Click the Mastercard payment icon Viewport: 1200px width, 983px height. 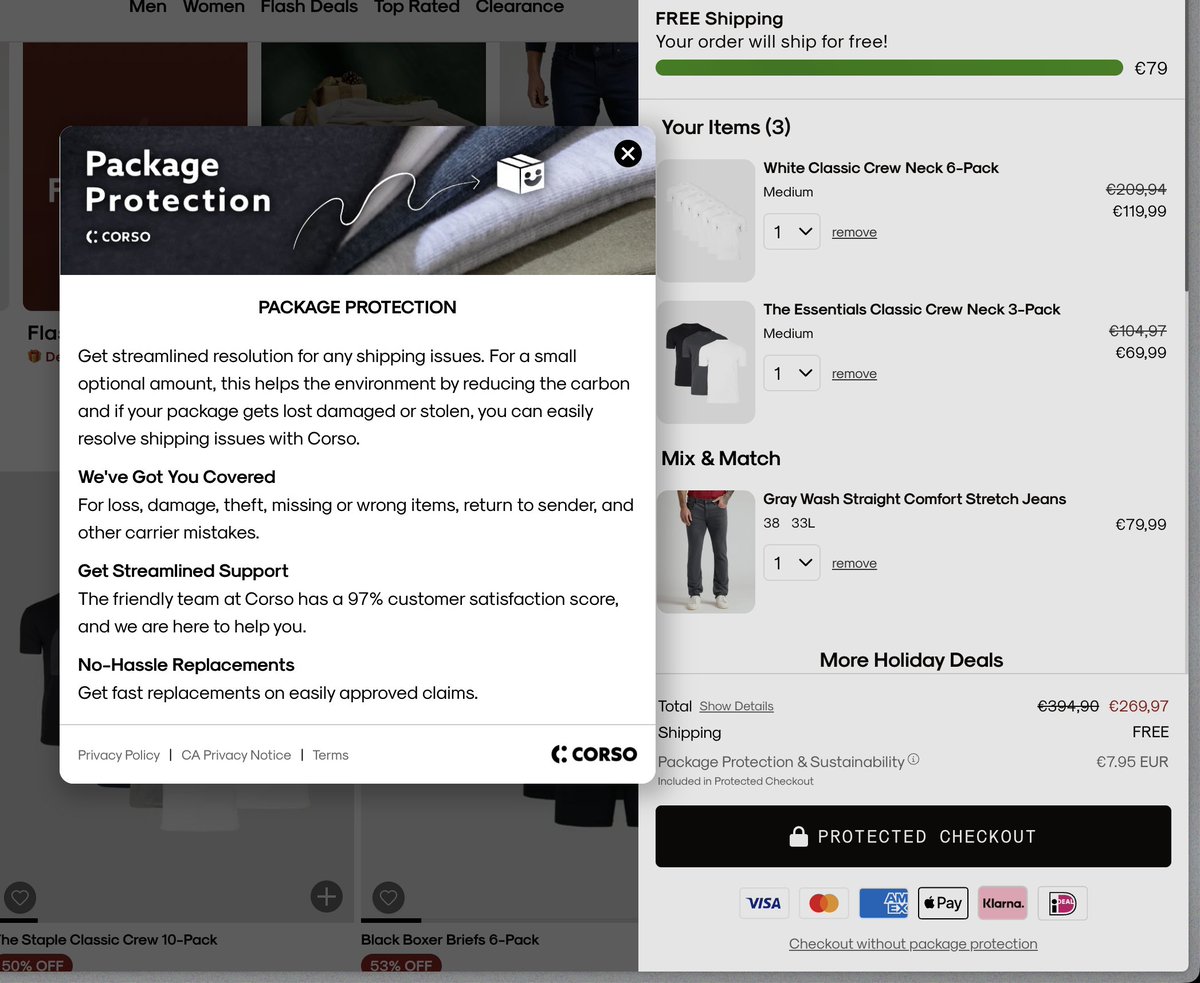coord(824,903)
